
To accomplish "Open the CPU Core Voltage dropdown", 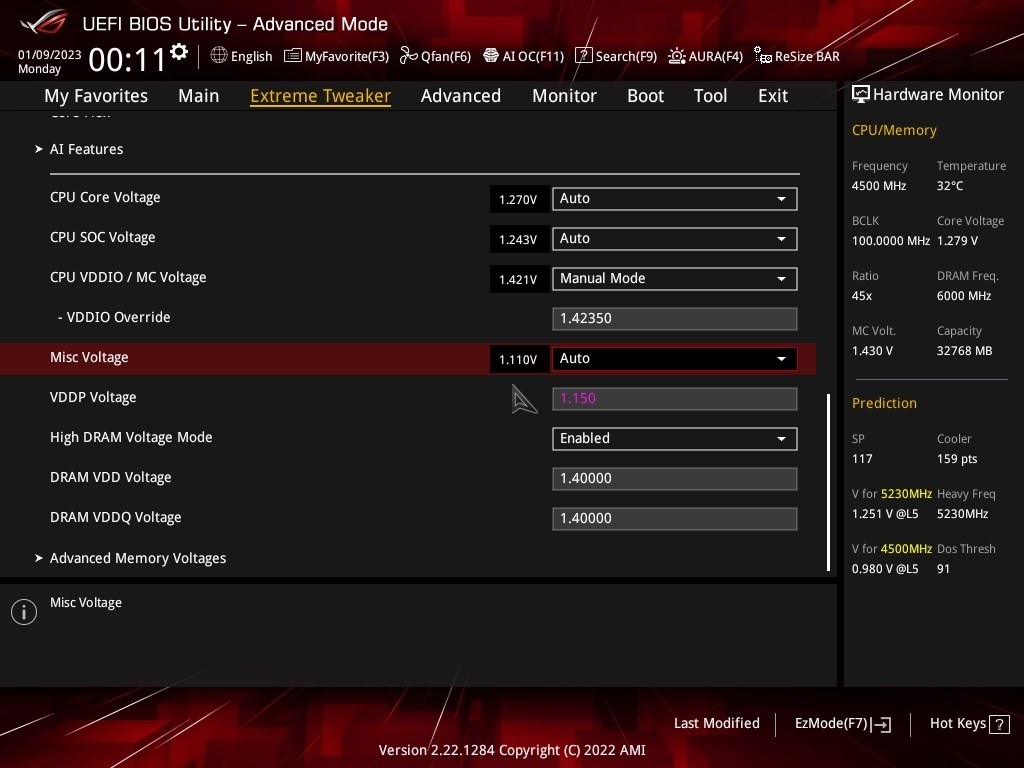I will [675, 199].
